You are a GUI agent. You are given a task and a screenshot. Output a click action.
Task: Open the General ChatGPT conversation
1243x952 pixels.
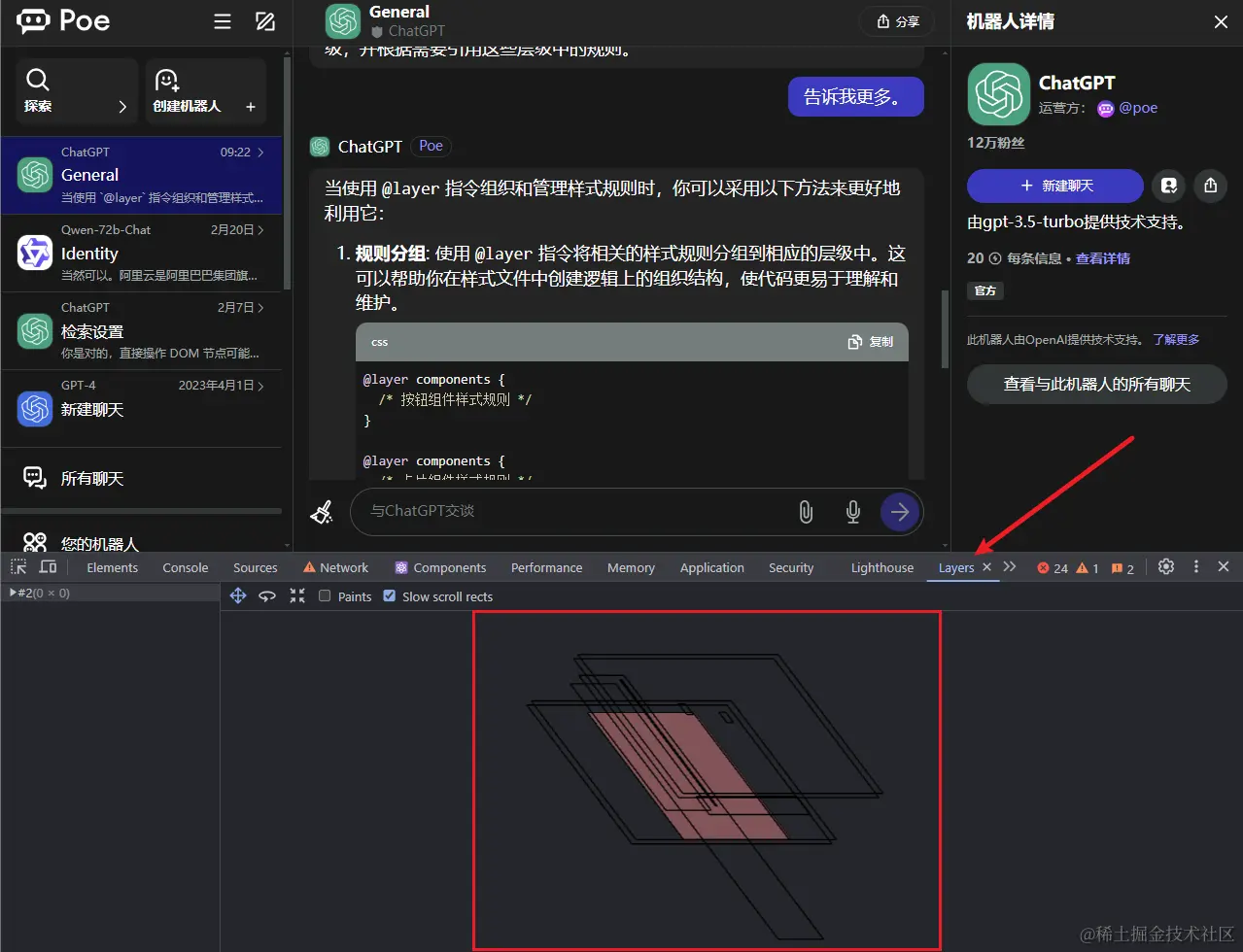coord(142,175)
